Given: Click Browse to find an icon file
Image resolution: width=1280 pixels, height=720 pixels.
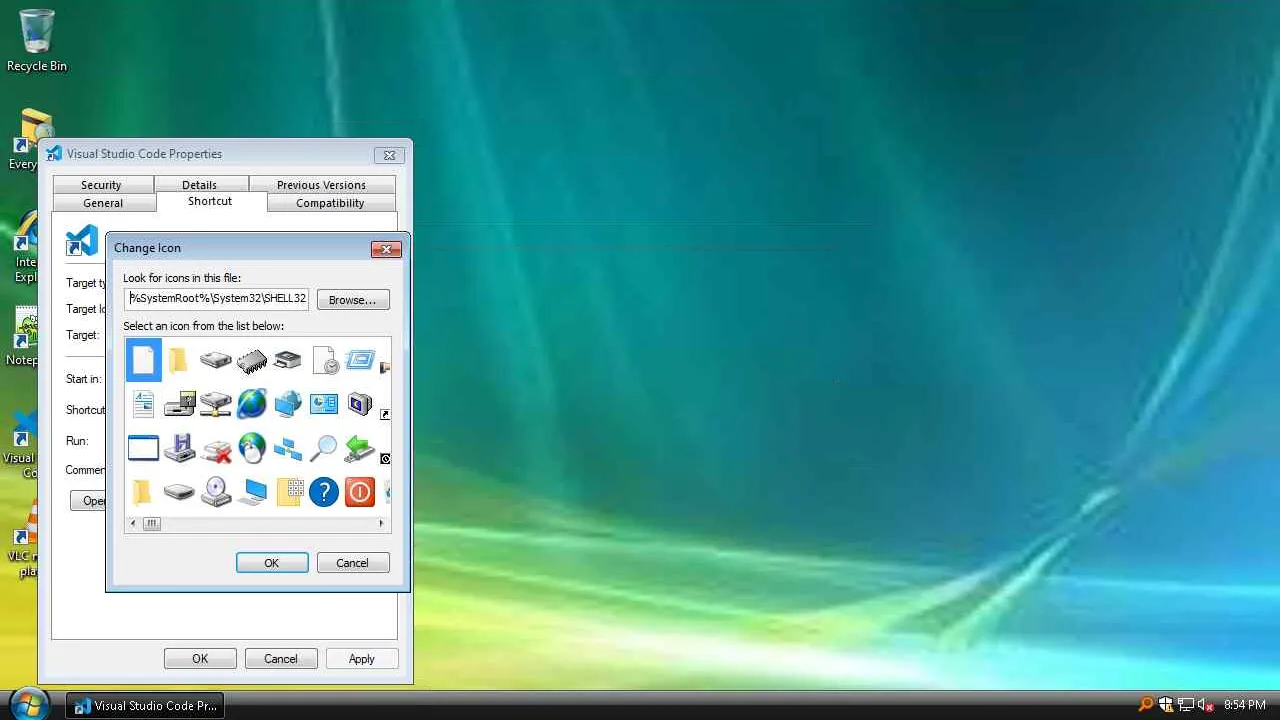Looking at the screenshot, I should pos(353,300).
